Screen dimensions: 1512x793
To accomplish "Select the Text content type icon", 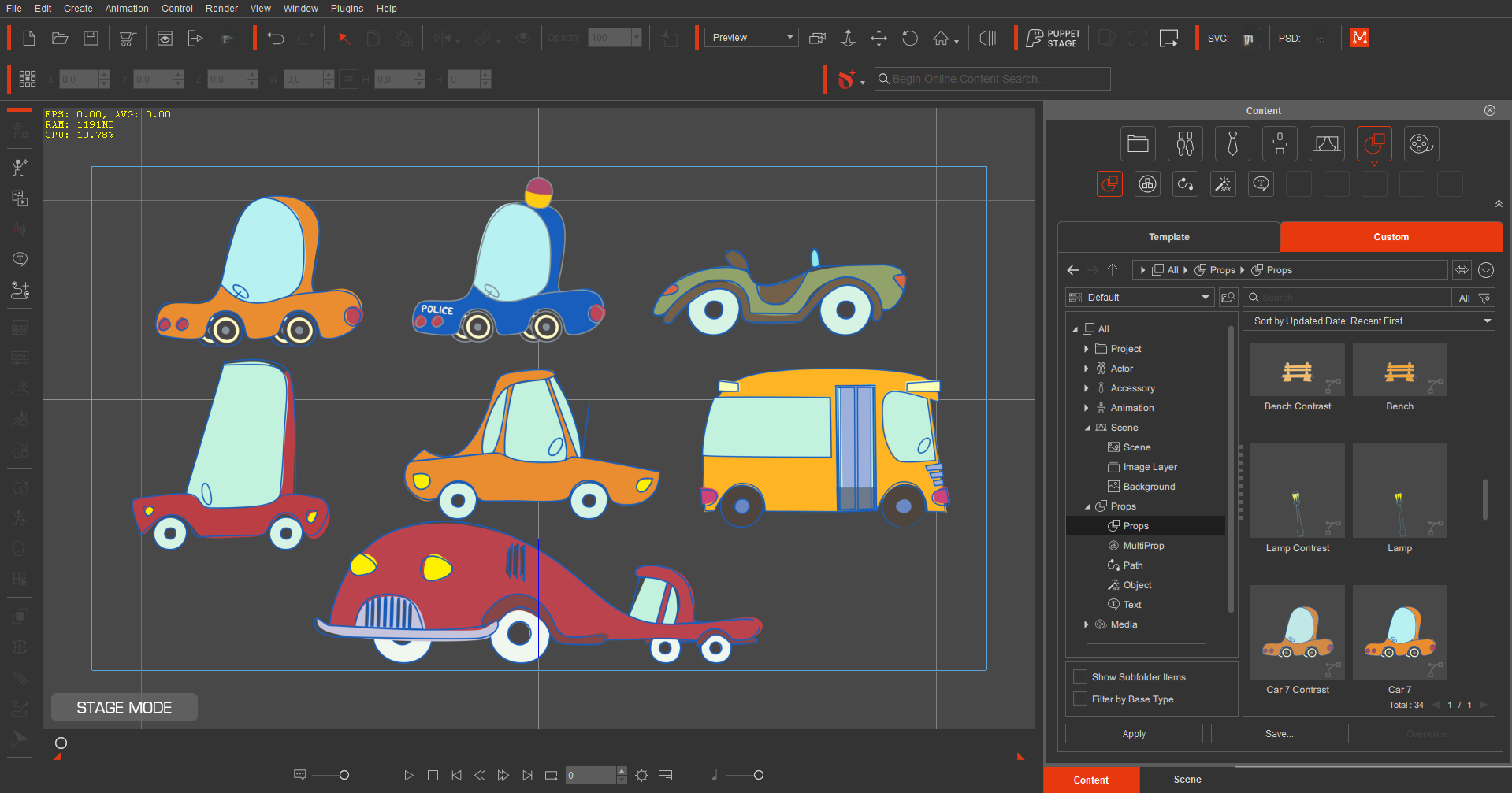I will (x=1261, y=183).
